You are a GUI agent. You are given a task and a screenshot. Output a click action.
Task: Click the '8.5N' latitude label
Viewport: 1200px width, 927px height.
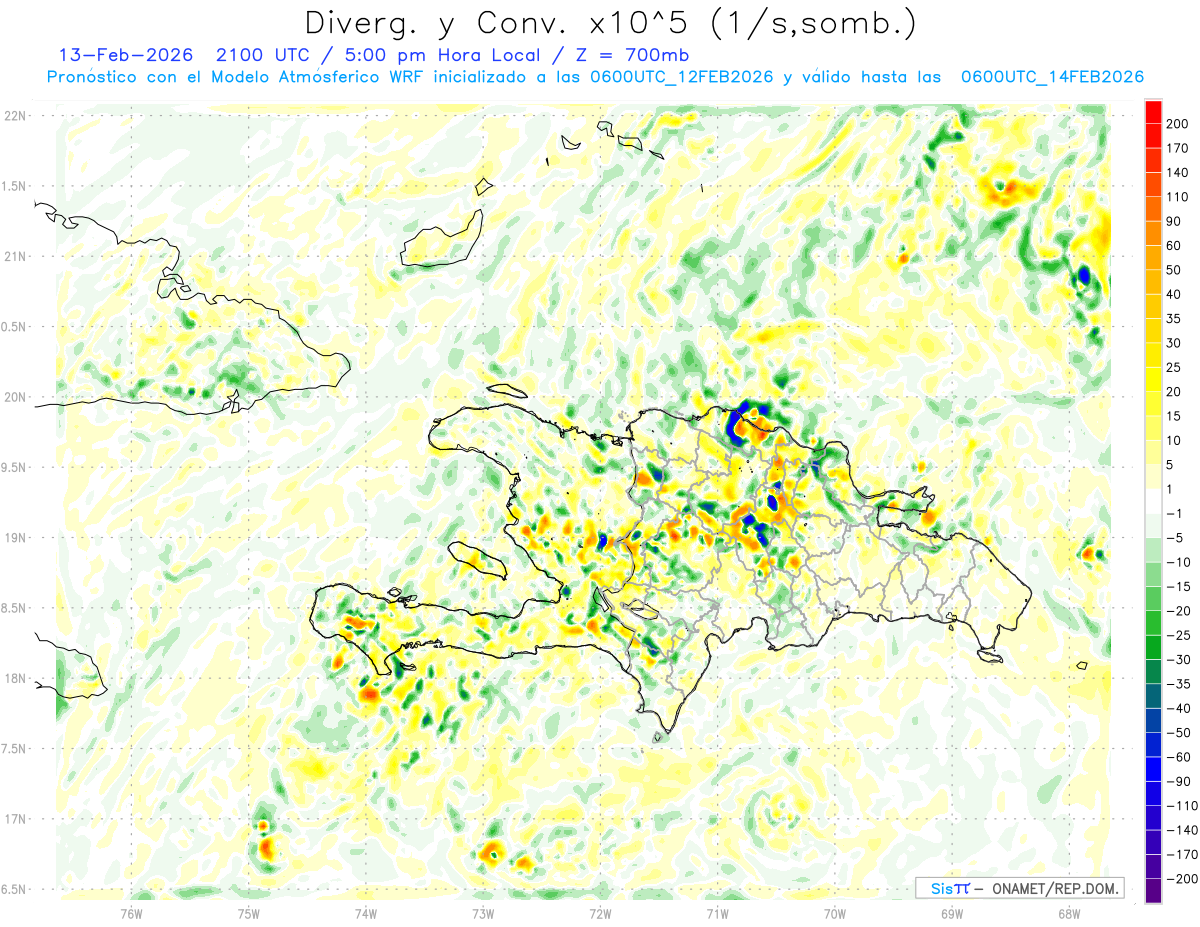coord(14,608)
